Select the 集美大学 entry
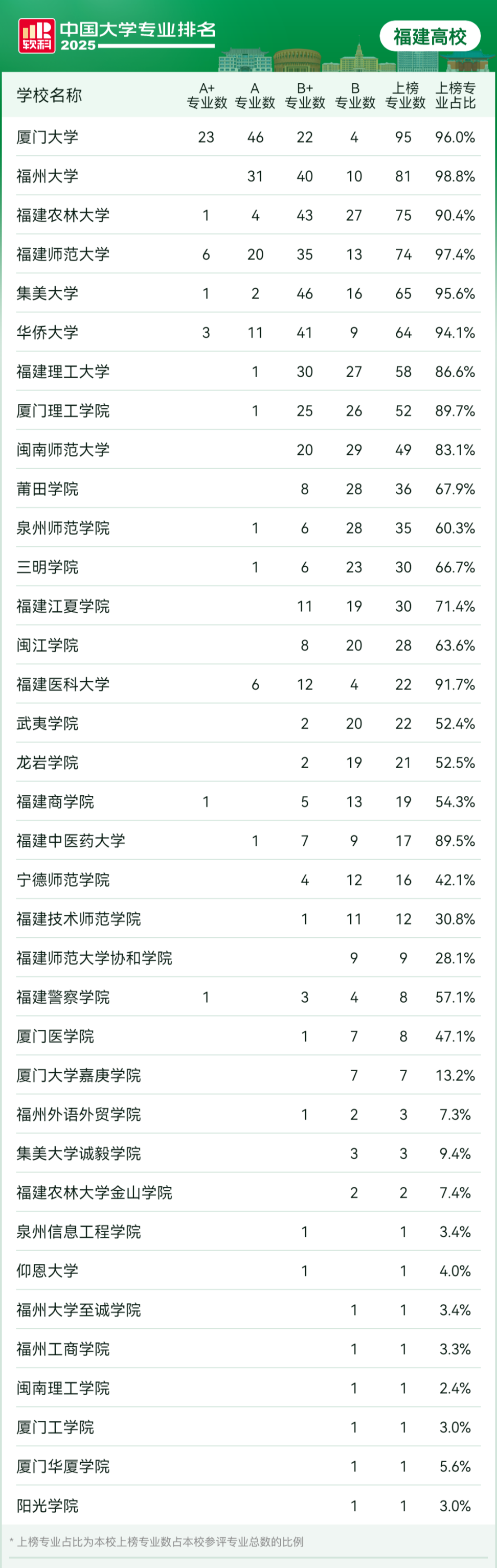497x1568 pixels. tap(48, 293)
